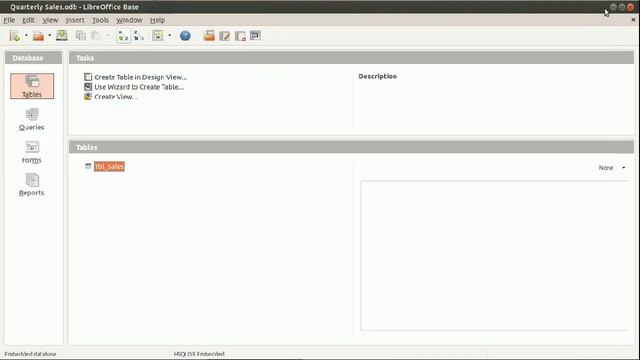
Task: Click the Form toolbar icon
Action: click(158, 36)
